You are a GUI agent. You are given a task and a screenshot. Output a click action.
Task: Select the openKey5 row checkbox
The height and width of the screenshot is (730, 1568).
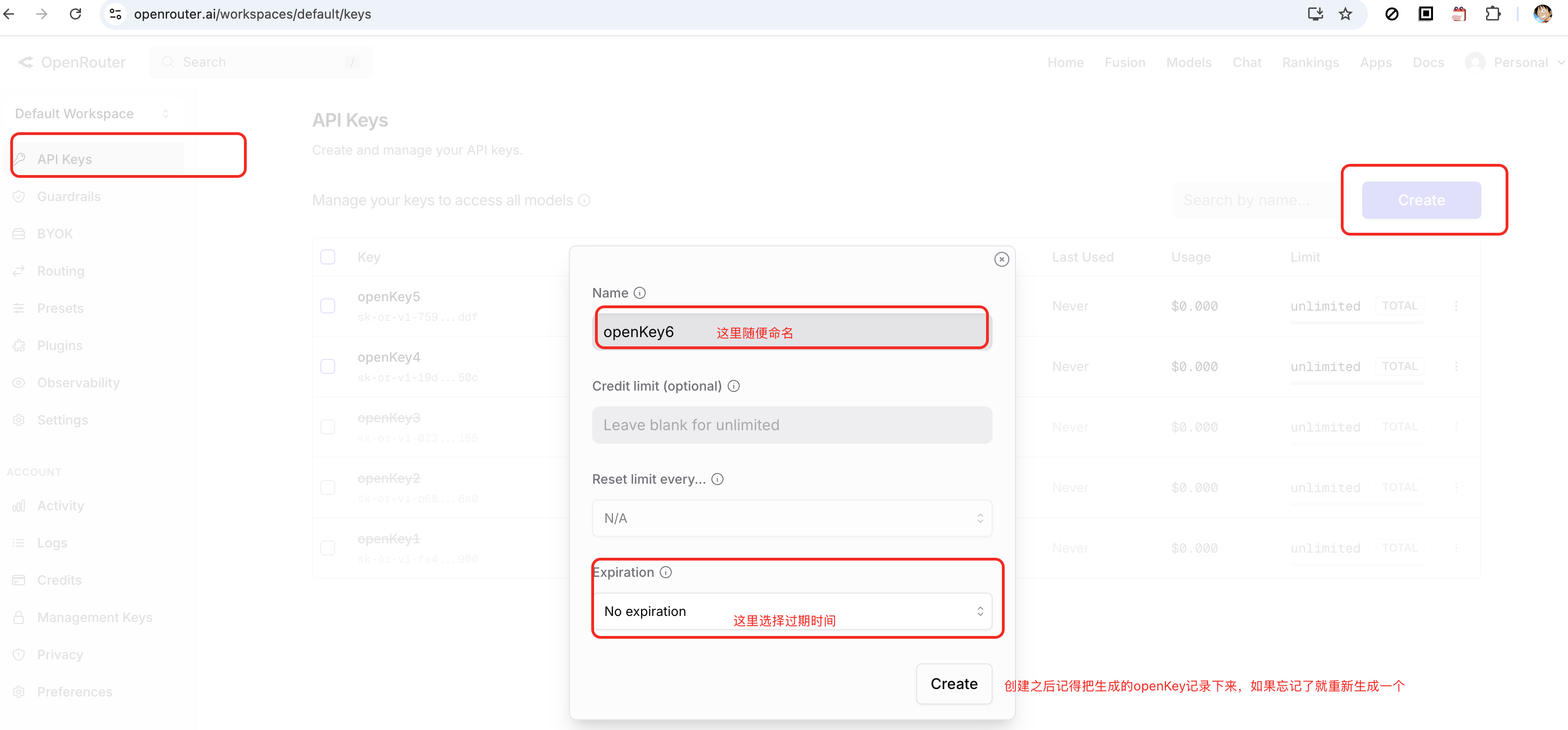pos(327,305)
